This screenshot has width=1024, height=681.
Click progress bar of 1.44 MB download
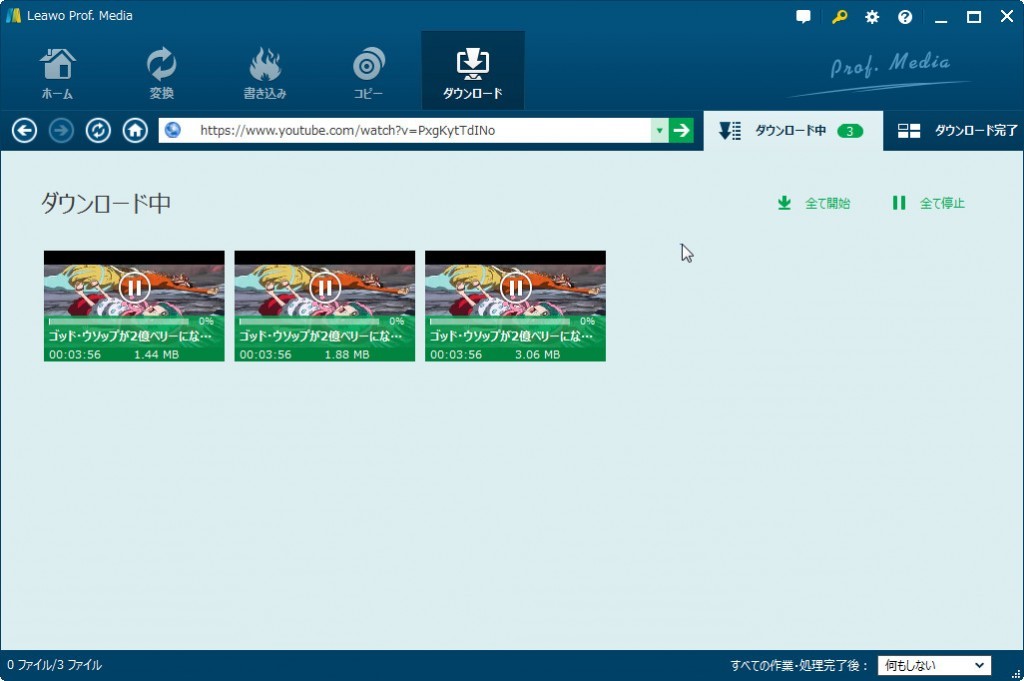pos(119,321)
